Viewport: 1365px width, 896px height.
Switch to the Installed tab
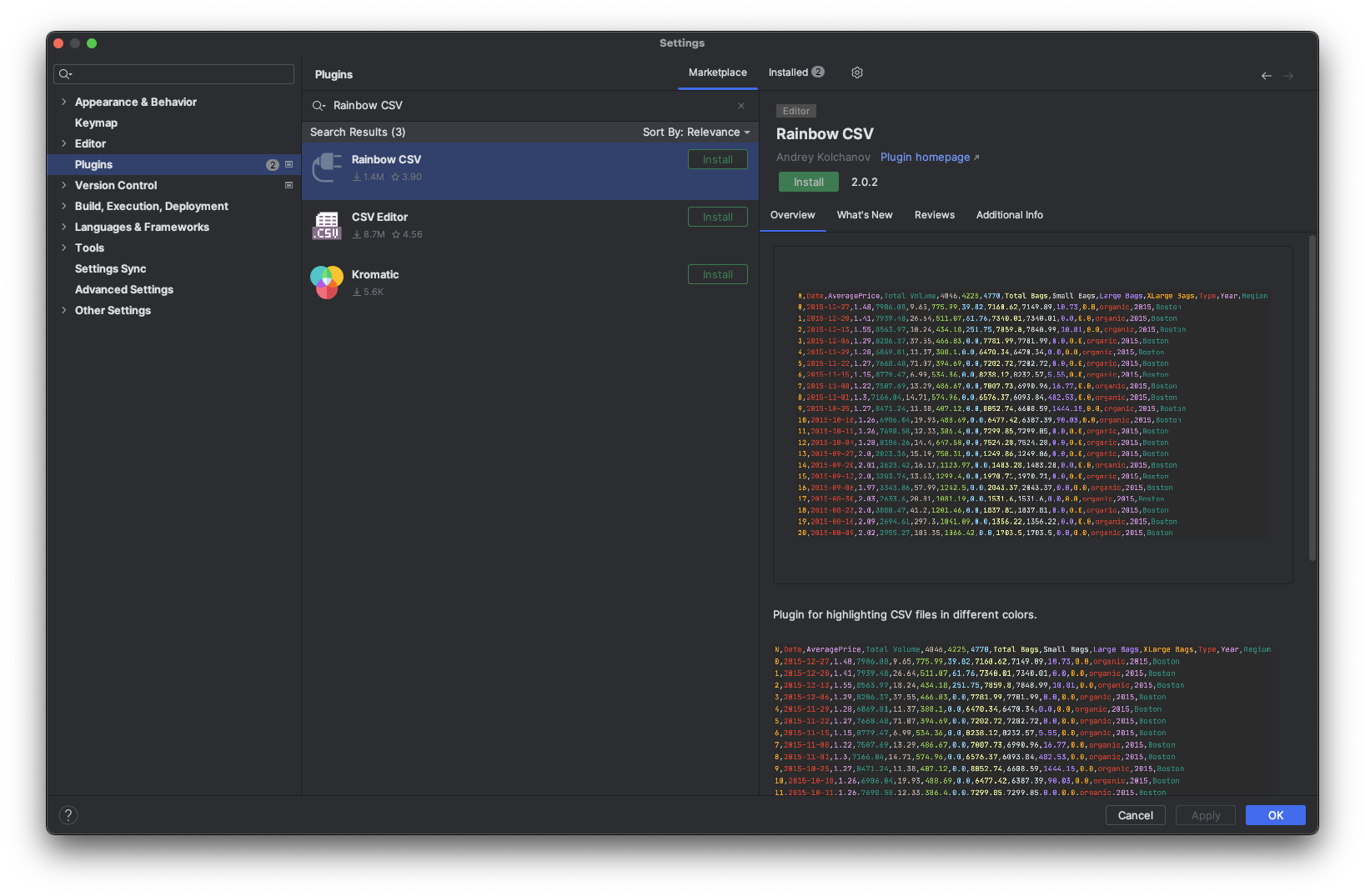[796, 73]
